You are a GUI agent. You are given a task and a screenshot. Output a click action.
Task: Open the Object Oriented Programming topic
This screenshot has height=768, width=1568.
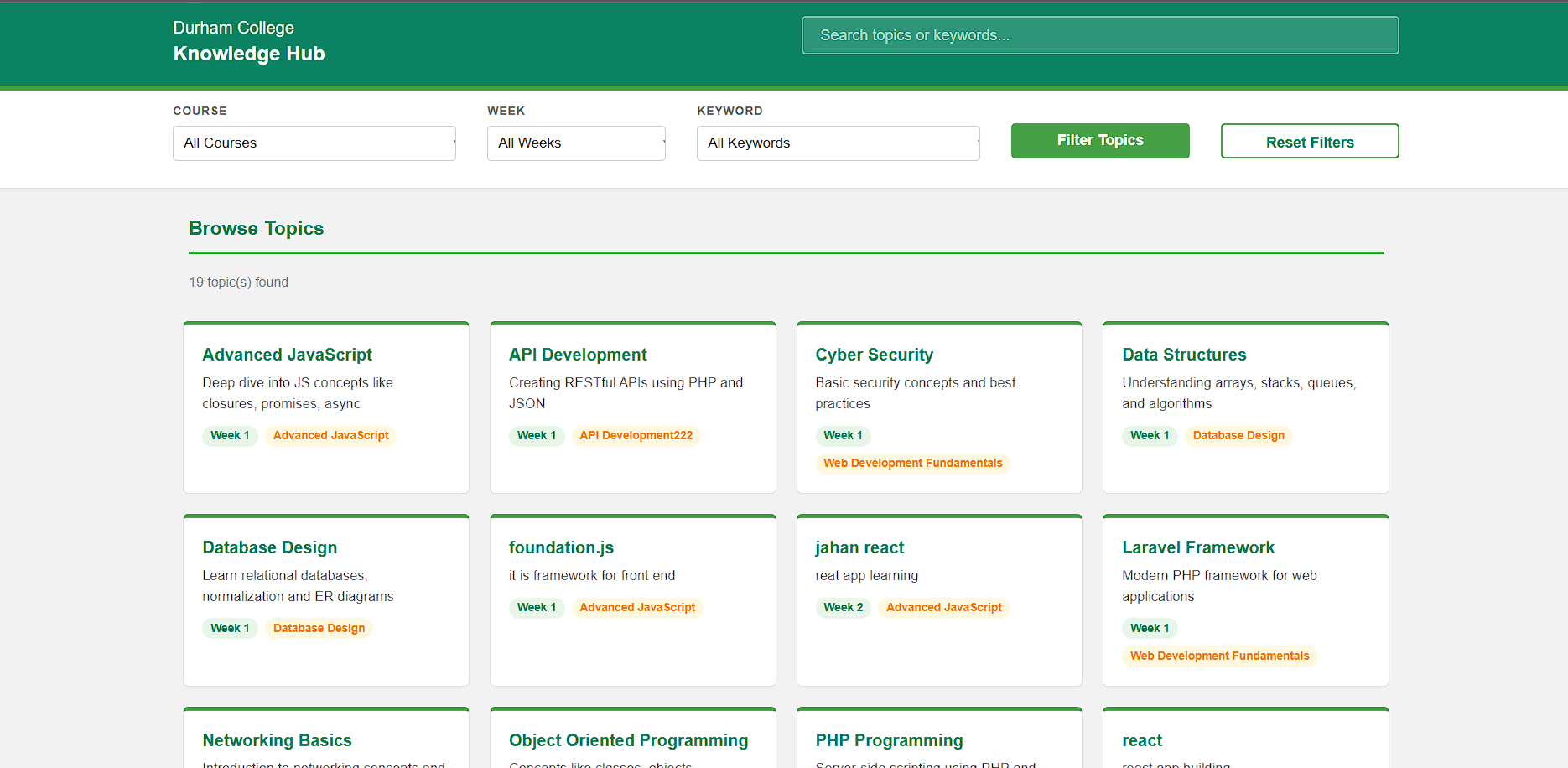click(x=628, y=740)
